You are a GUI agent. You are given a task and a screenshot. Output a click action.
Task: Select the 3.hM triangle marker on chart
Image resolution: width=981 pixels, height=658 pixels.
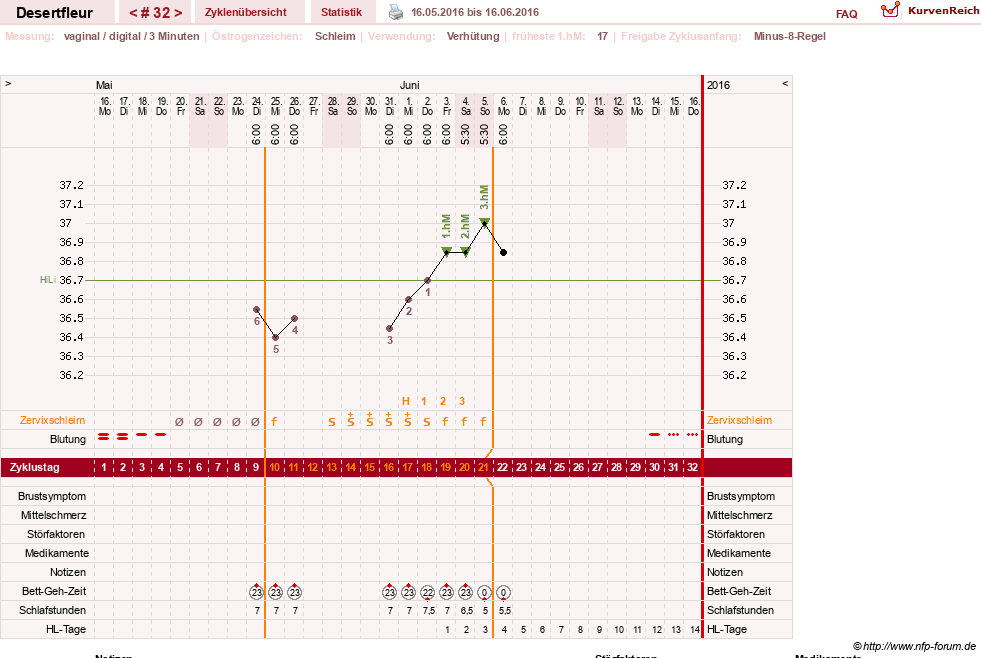click(484, 221)
